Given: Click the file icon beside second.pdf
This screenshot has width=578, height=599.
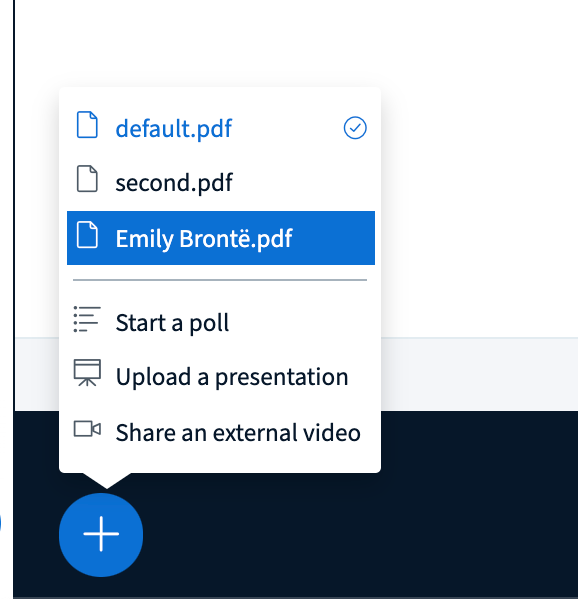Looking at the screenshot, I should (87, 179).
